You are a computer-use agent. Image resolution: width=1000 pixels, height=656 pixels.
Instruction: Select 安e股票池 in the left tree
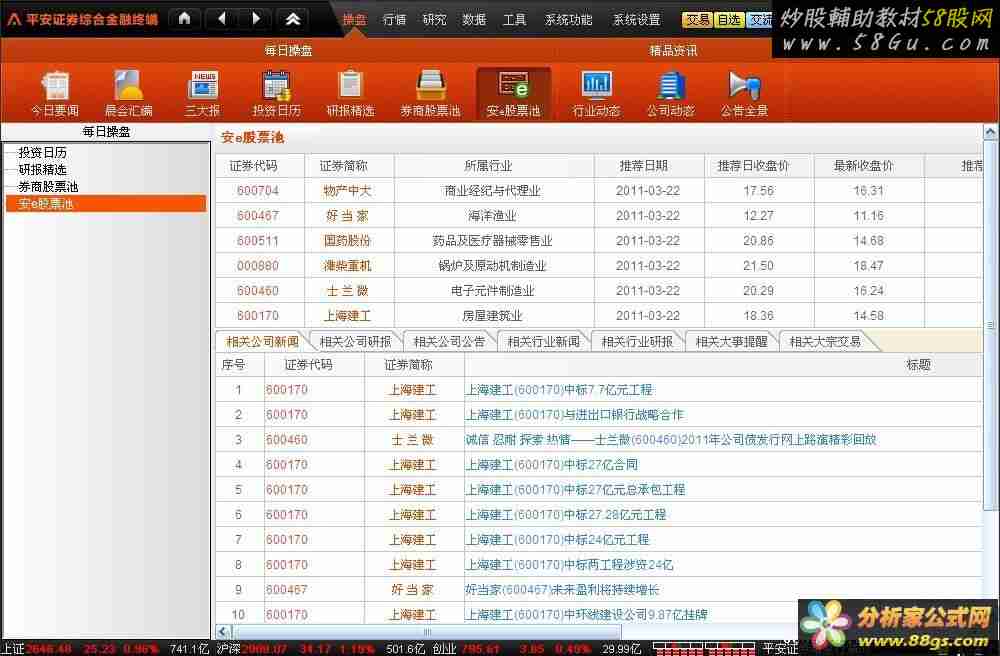coord(106,204)
